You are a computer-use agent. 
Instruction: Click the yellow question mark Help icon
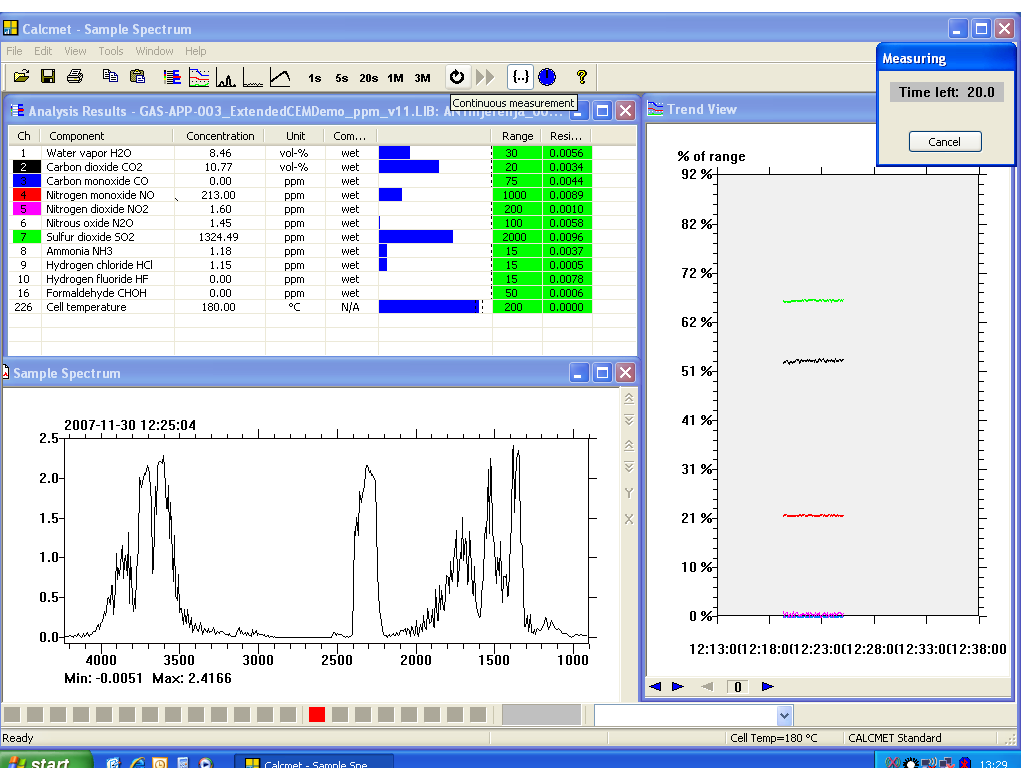pos(581,76)
